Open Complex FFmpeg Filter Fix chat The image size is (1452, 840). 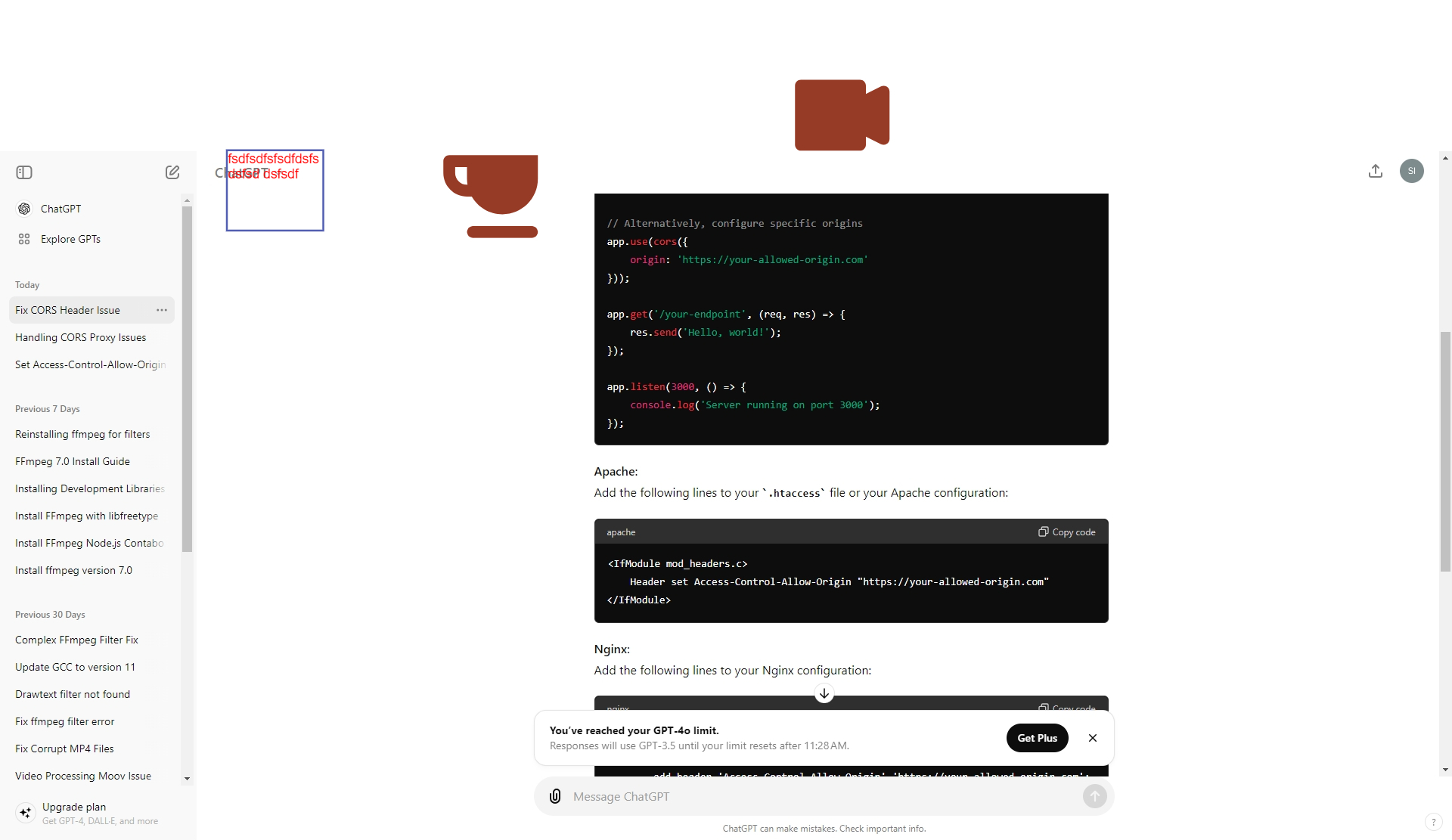click(92, 640)
